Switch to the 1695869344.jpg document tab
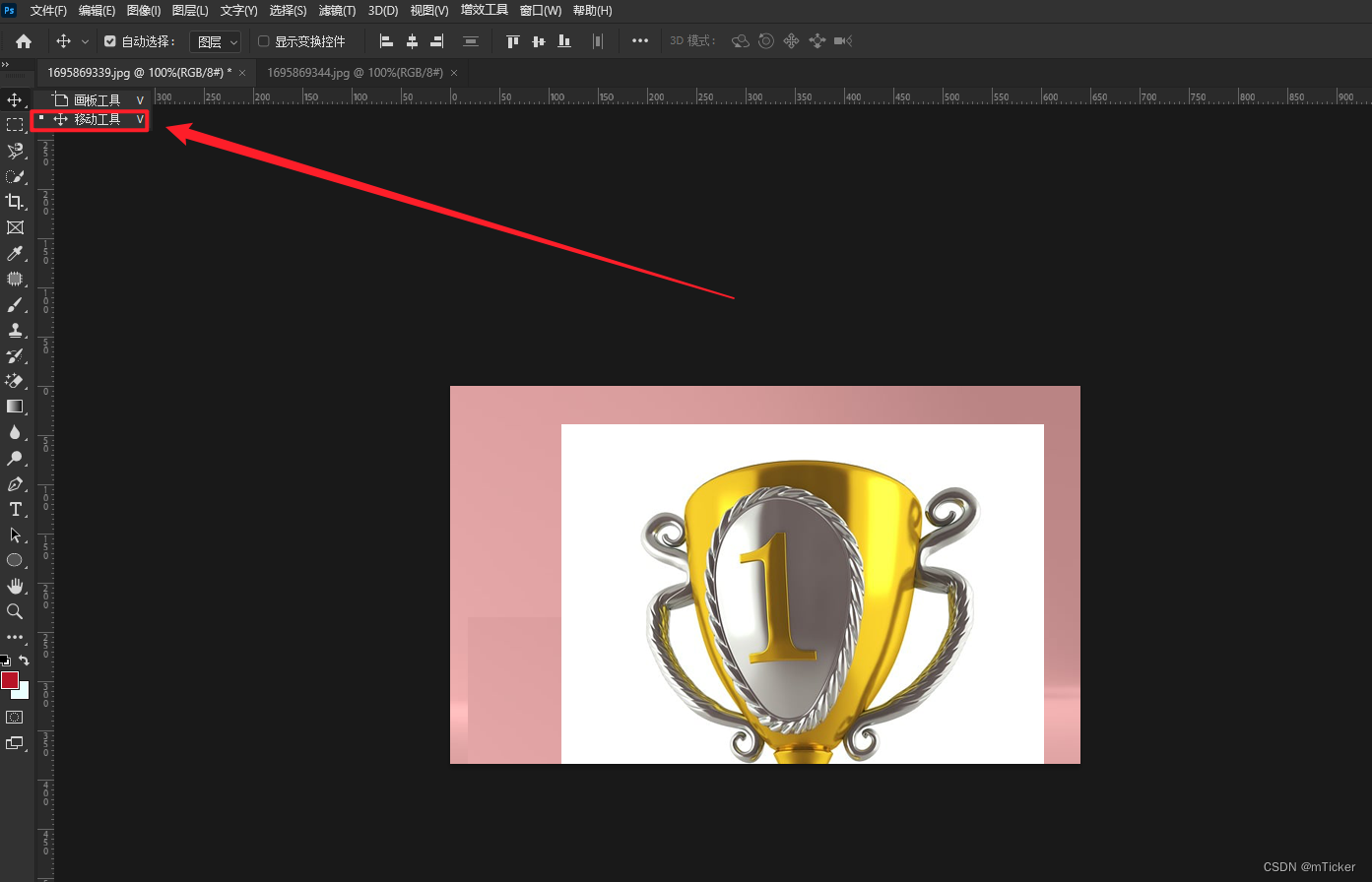 (x=356, y=73)
